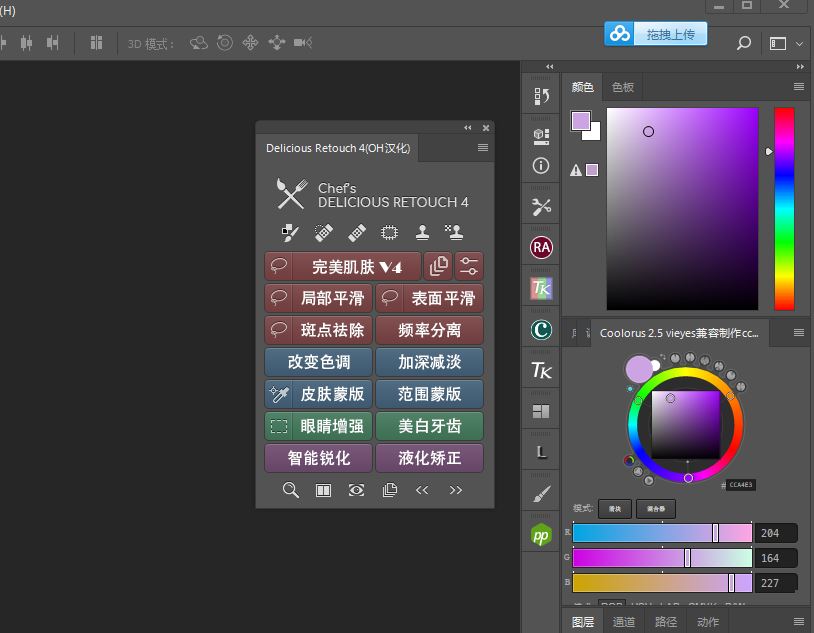The height and width of the screenshot is (633, 814).
Task: Click the 液化矫正 liquify button
Action: pyautogui.click(x=429, y=458)
